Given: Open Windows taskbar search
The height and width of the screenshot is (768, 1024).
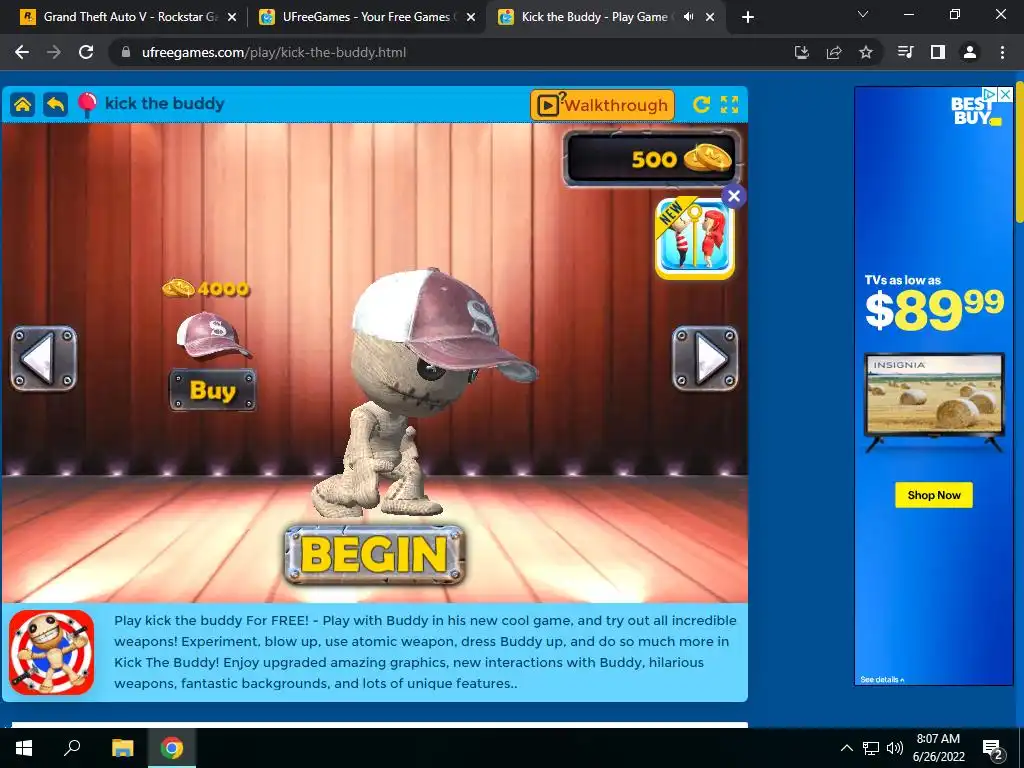Looking at the screenshot, I should pyautogui.click(x=72, y=748).
